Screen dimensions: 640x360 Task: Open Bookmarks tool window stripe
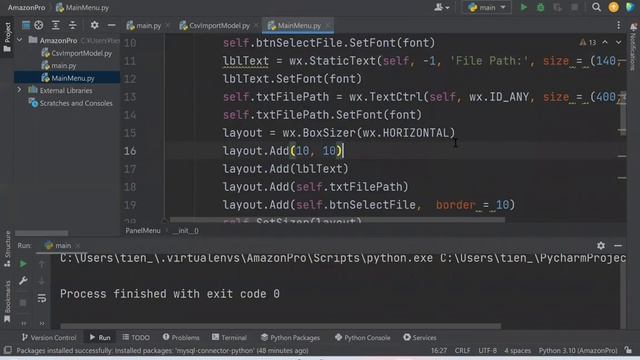click(7, 301)
